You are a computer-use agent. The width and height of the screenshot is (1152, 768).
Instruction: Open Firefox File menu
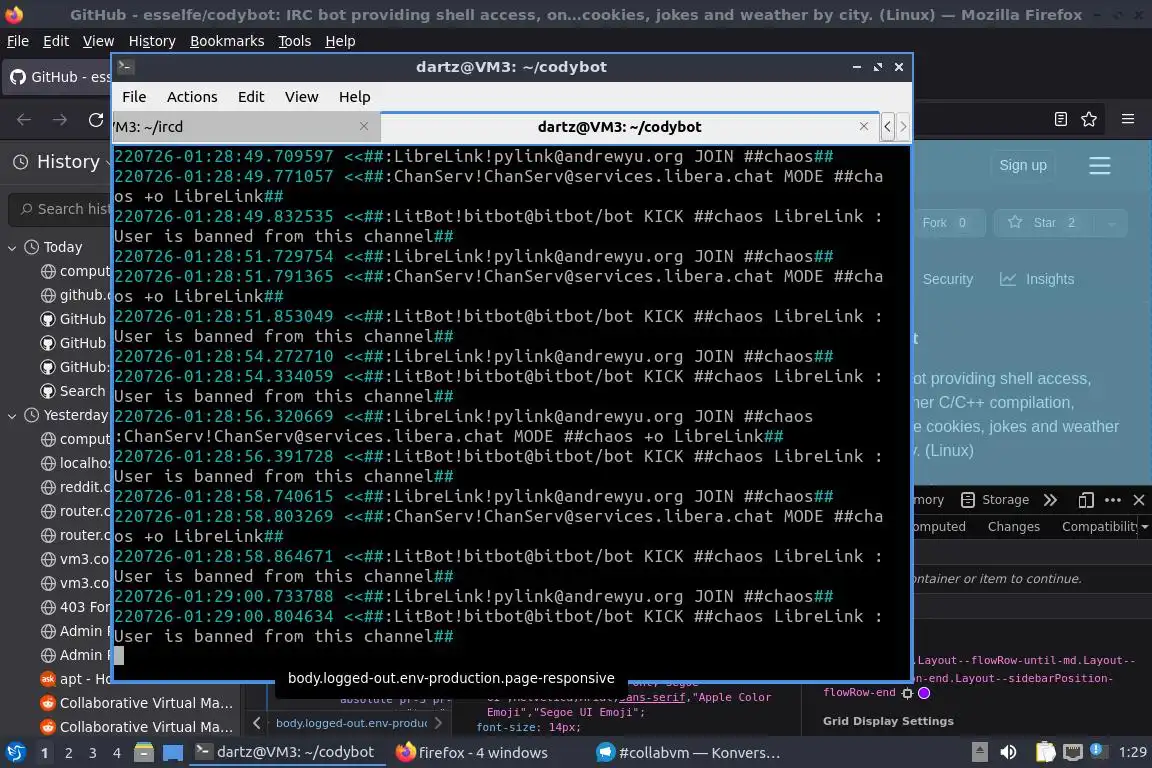click(x=18, y=41)
